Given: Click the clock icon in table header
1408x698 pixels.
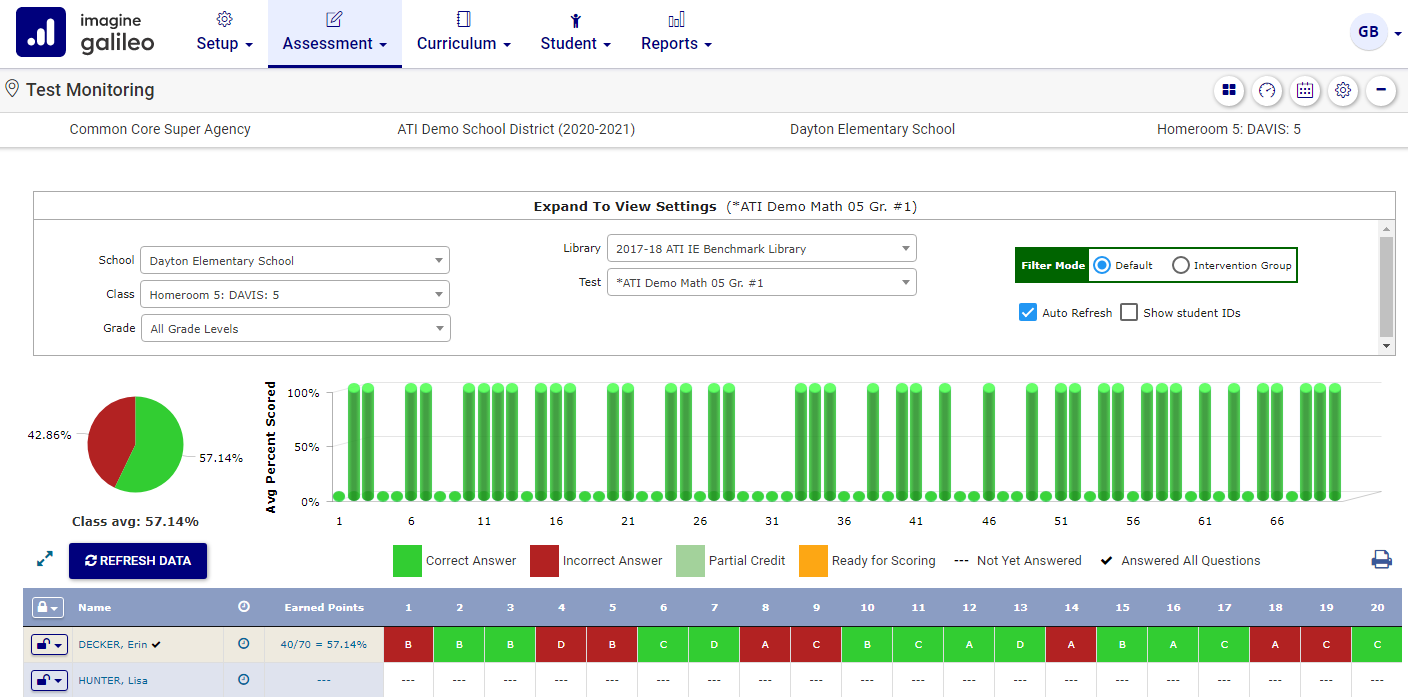Looking at the screenshot, I should coord(243,607).
